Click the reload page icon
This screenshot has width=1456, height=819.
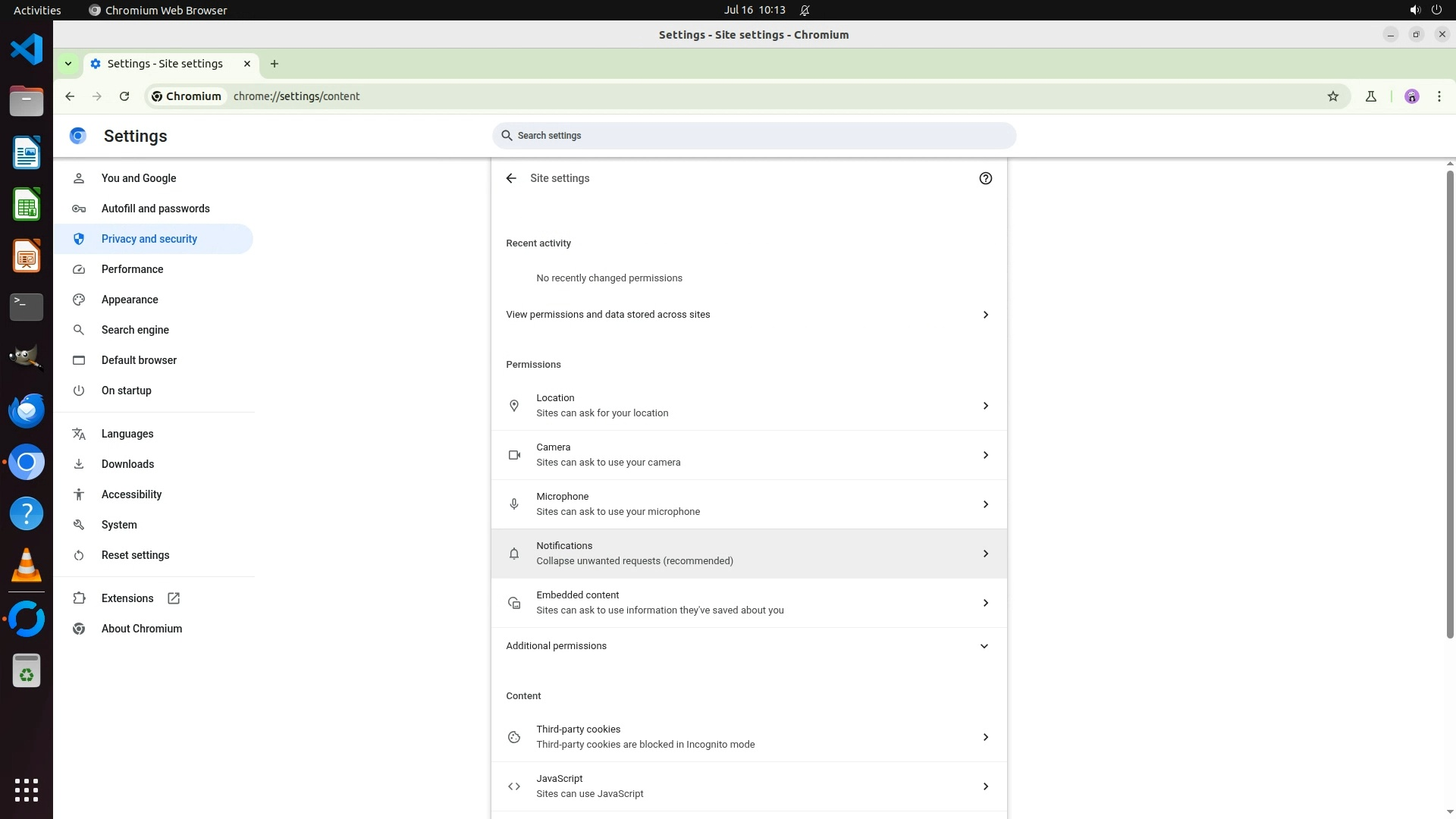124,96
